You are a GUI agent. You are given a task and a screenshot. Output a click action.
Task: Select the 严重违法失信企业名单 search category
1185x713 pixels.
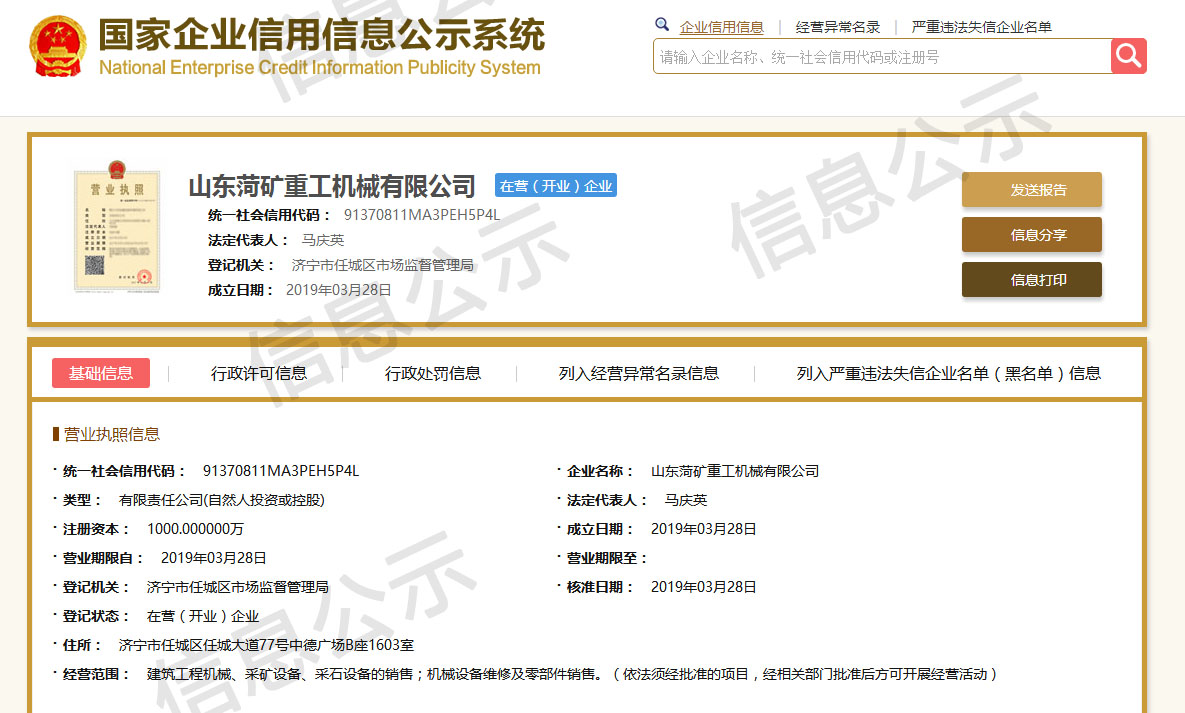(x=981, y=27)
